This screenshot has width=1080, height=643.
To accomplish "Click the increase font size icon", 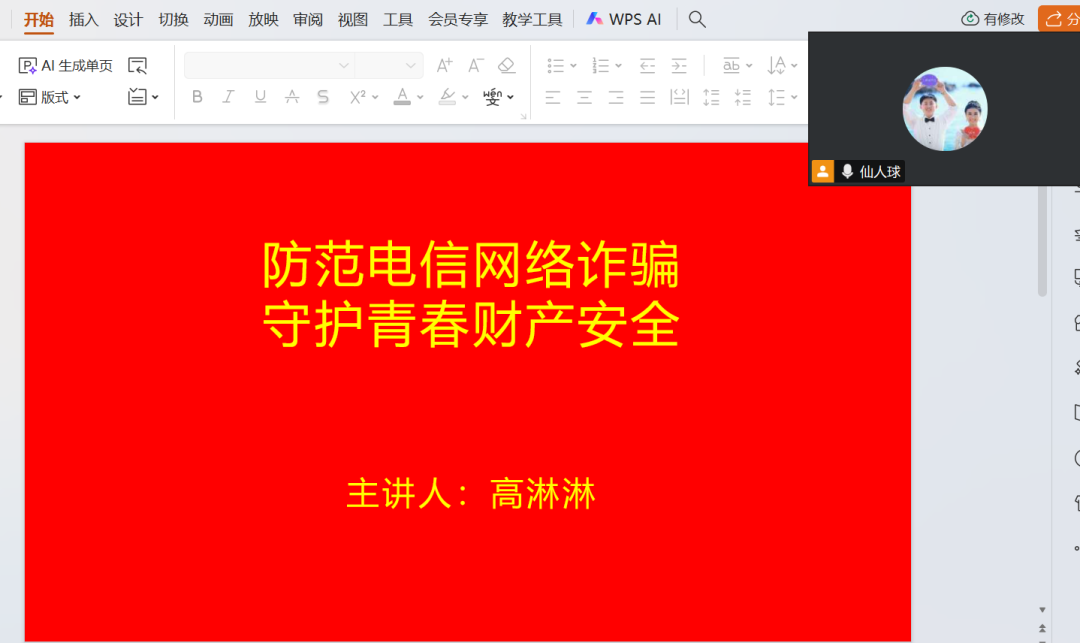I will tap(445, 65).
